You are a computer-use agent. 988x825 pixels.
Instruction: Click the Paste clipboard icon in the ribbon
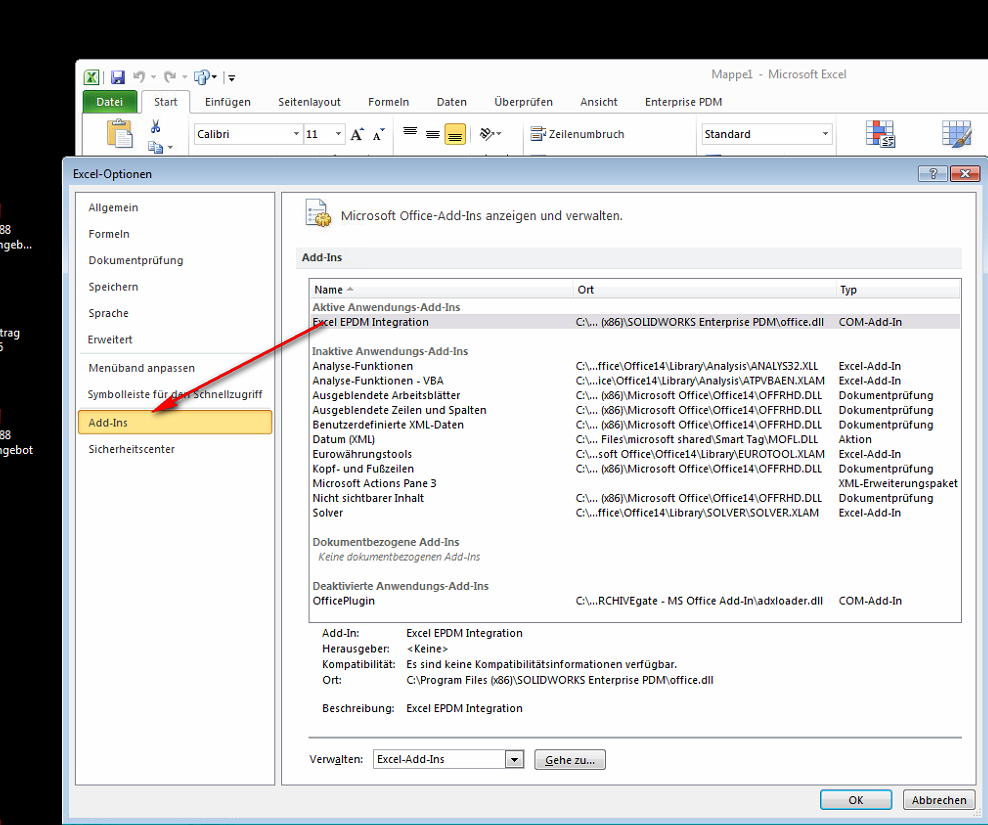click(x=120, y=134)
